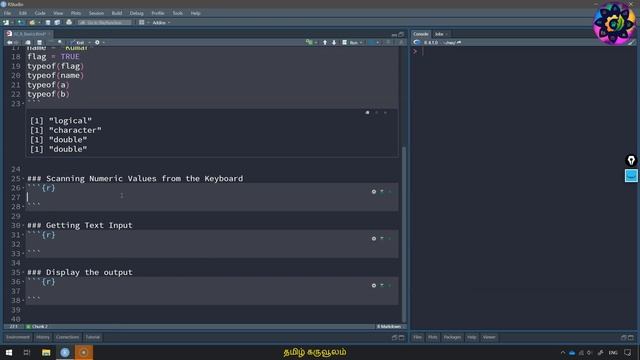Collapse the Getting Text Input heading section
The image size is (640, 360).
click(23, 226)
